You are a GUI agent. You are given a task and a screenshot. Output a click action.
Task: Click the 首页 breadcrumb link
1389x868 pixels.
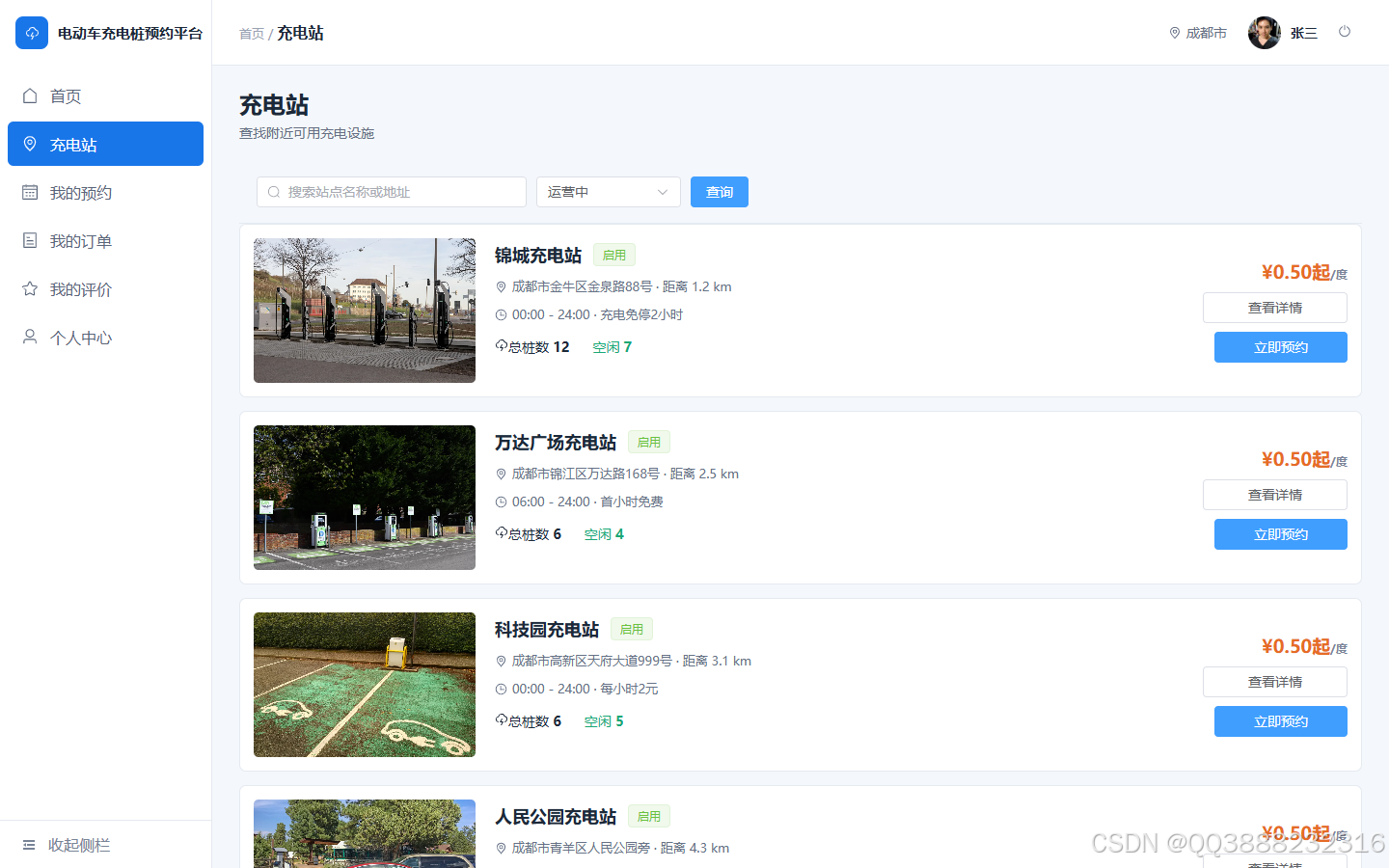click(x=252, y=34)
